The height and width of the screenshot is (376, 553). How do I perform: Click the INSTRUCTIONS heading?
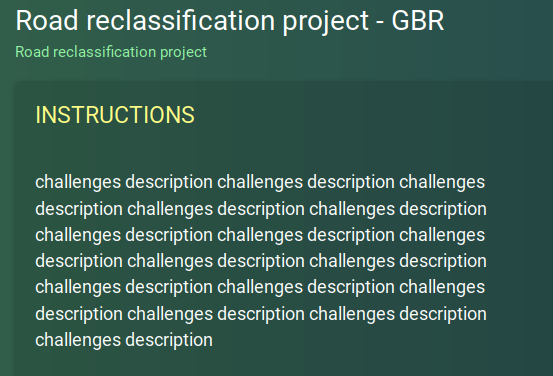[115, 115]
